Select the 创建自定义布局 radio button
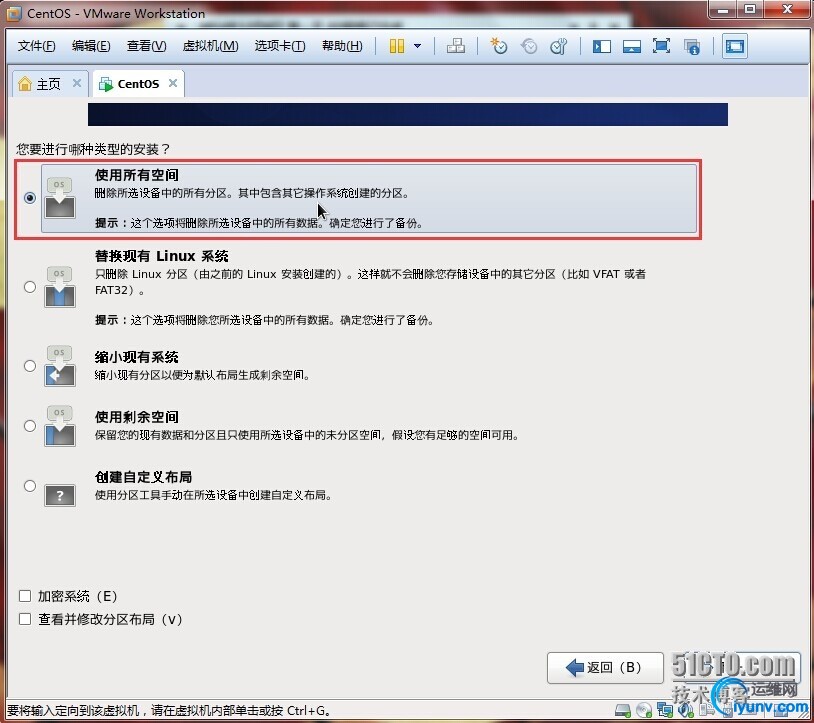This screenshot has width=814, height=723. (30, 486)
